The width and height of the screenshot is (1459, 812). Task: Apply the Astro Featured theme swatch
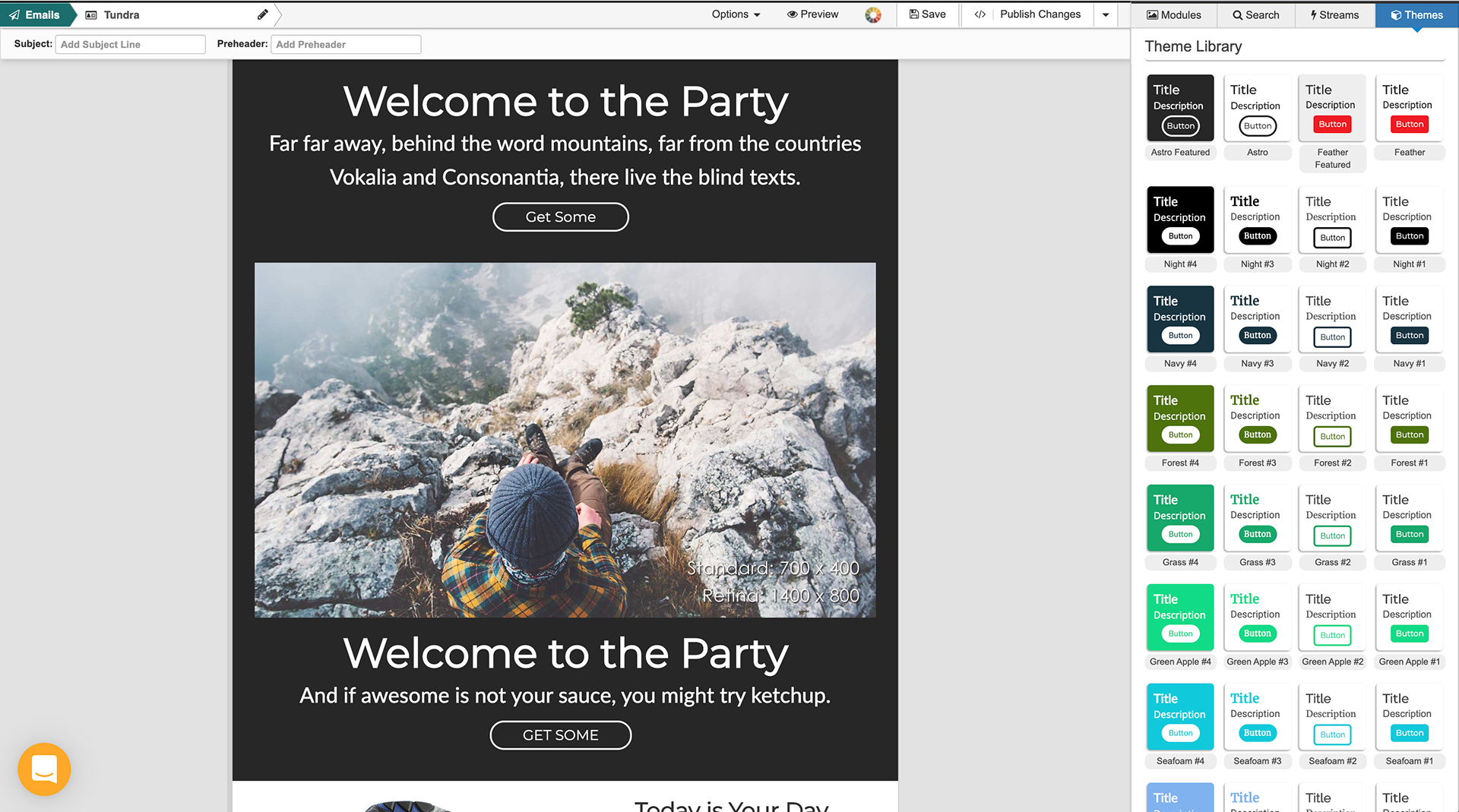click(1179, 108)
